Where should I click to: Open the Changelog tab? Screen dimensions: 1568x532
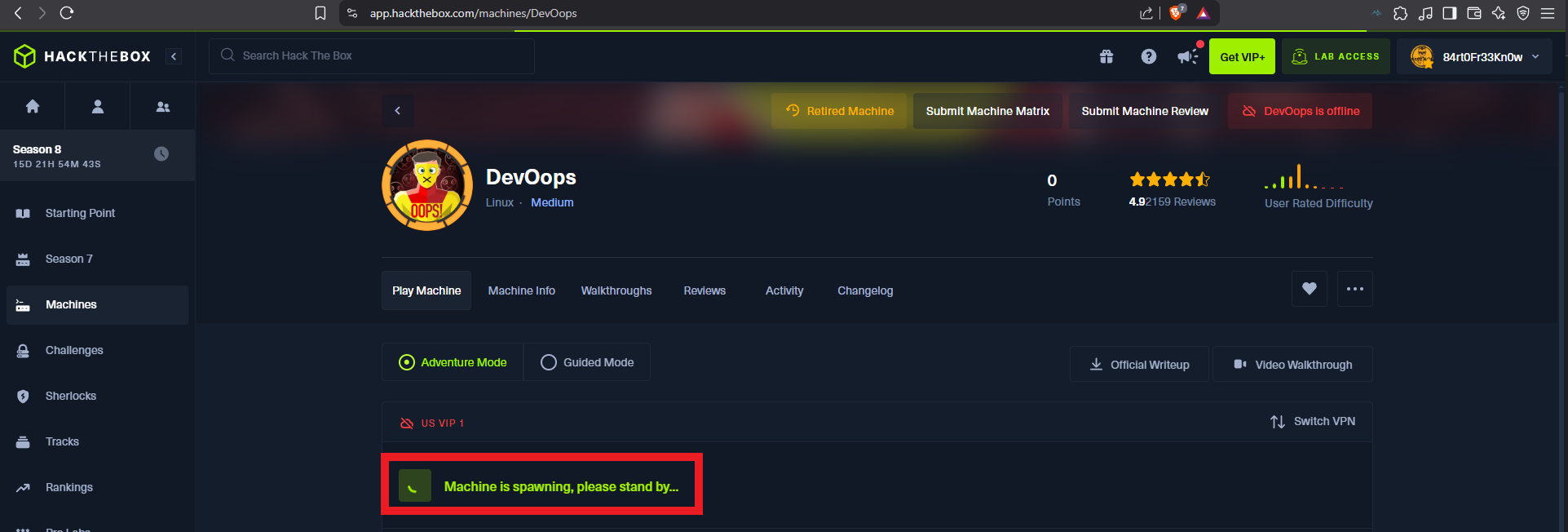click(x=865, y=290)
